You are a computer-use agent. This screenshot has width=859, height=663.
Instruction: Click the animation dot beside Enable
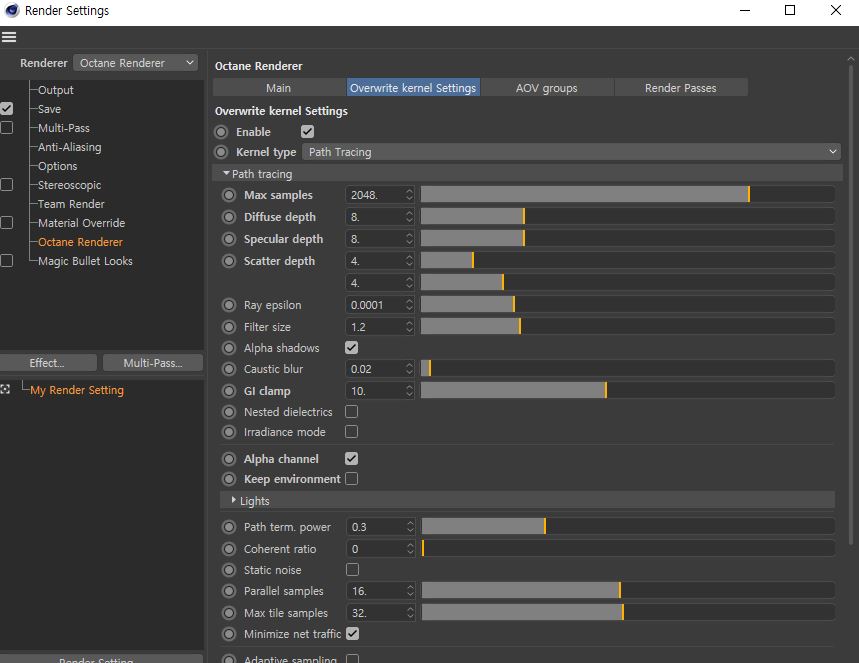point(221,132)
